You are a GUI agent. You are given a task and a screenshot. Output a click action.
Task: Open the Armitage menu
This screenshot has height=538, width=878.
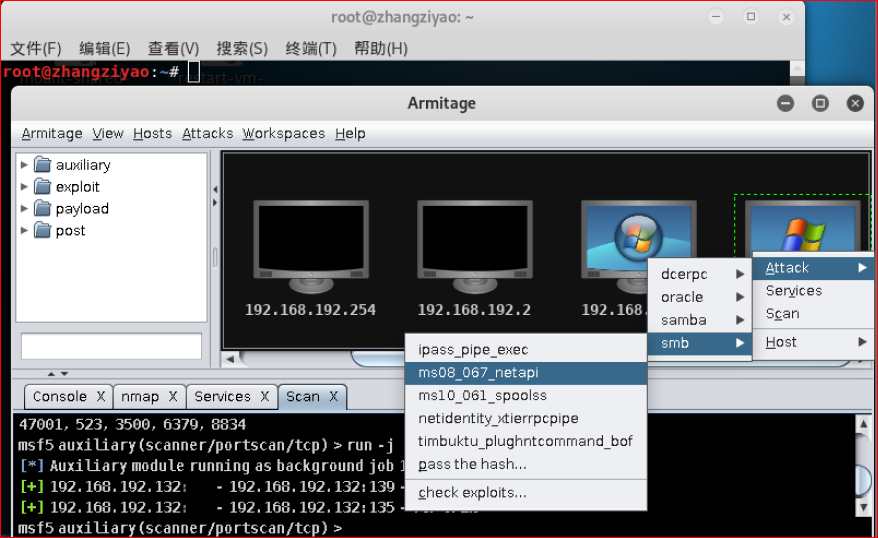tap(52, 133)
